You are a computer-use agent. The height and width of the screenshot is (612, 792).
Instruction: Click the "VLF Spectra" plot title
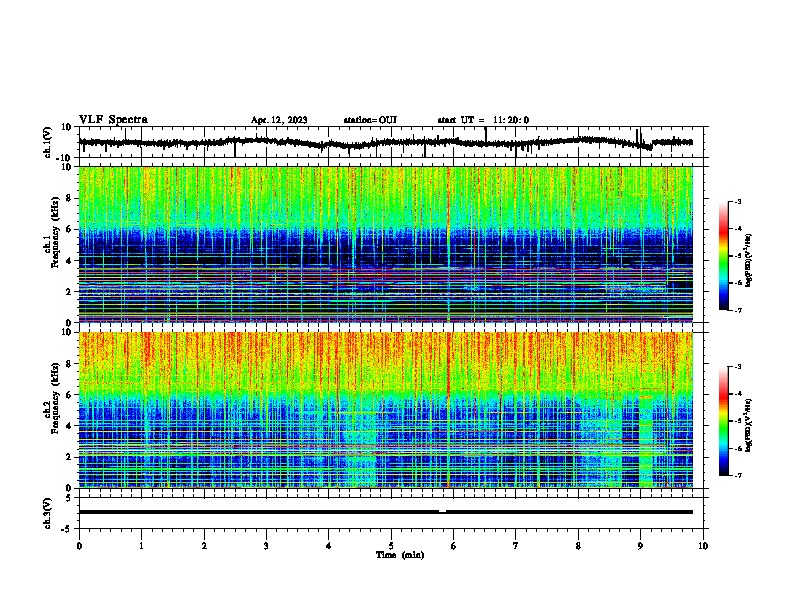(x=113, y=120)
